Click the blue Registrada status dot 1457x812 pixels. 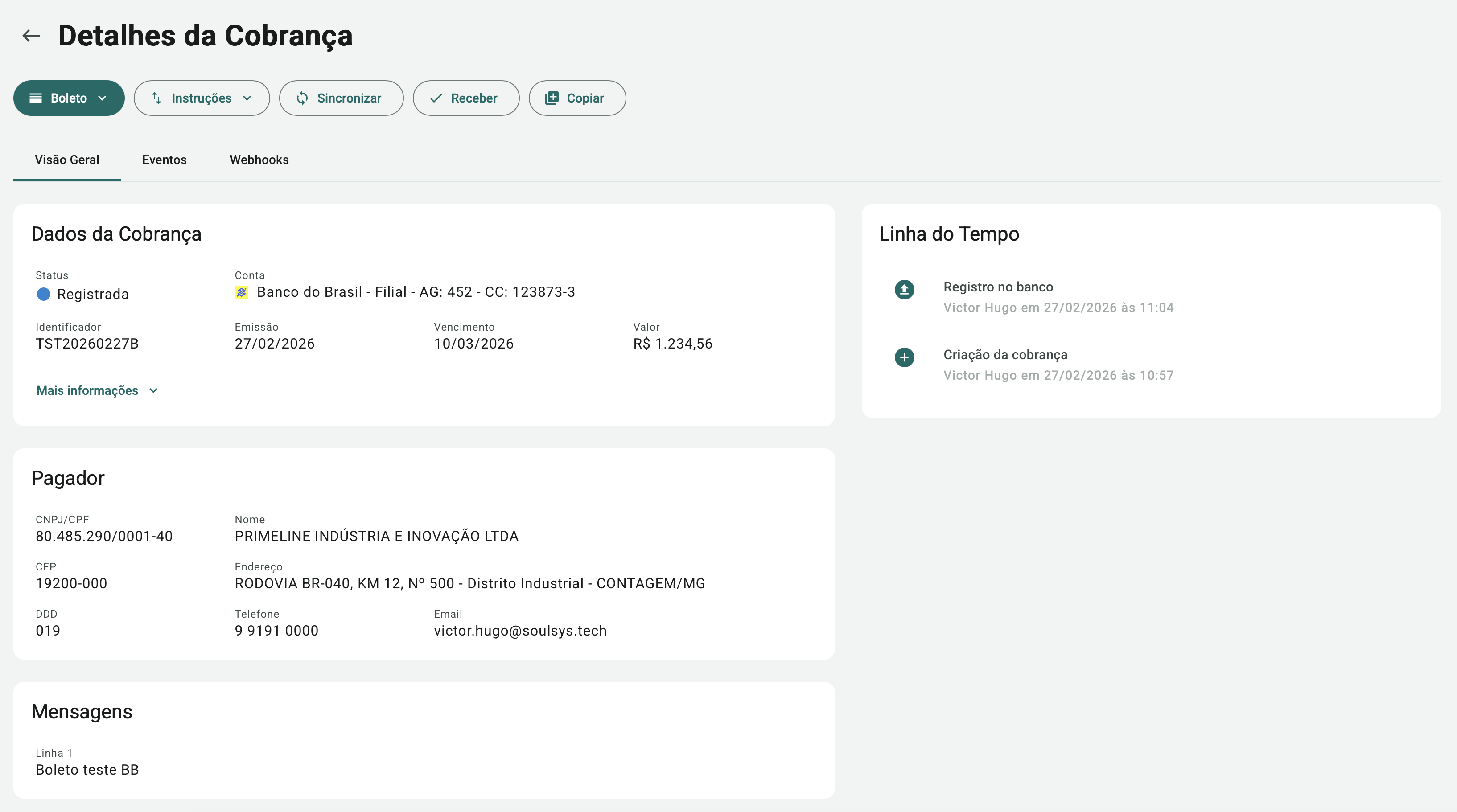(x=44, y=294)
